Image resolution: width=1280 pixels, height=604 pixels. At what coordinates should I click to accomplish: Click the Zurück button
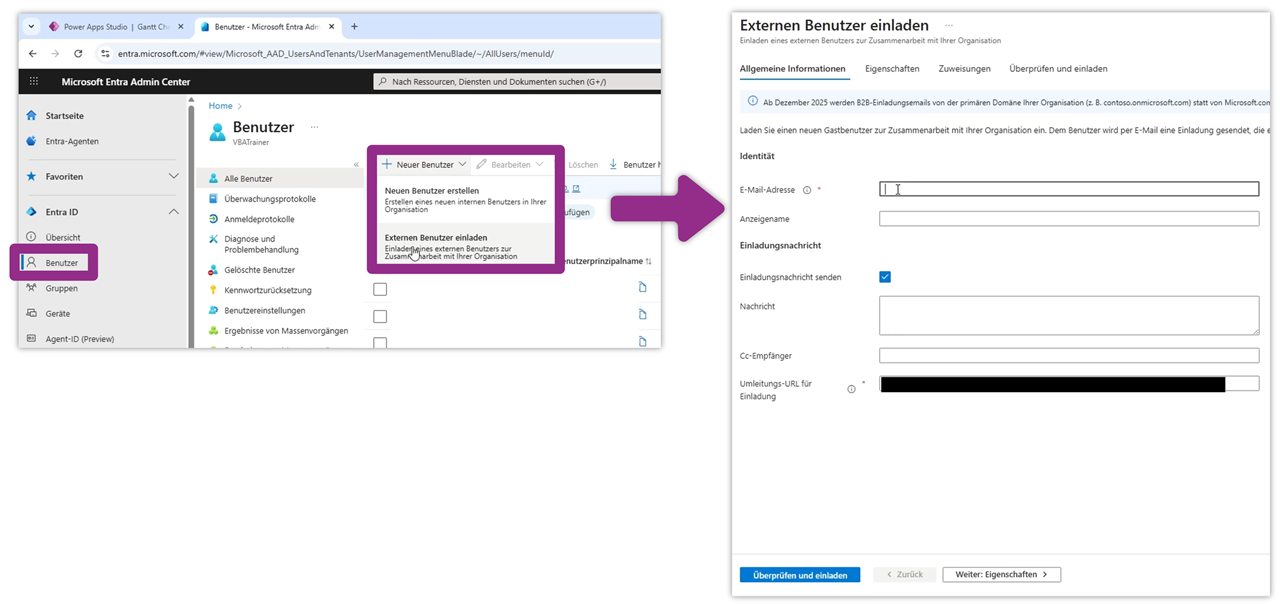tap(904, 575)
